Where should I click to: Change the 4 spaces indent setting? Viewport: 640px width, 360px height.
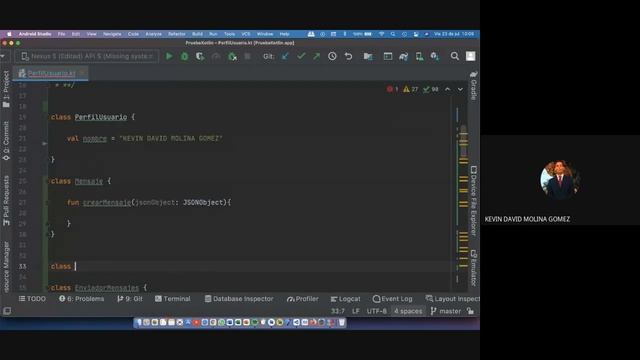pos(408,311)
